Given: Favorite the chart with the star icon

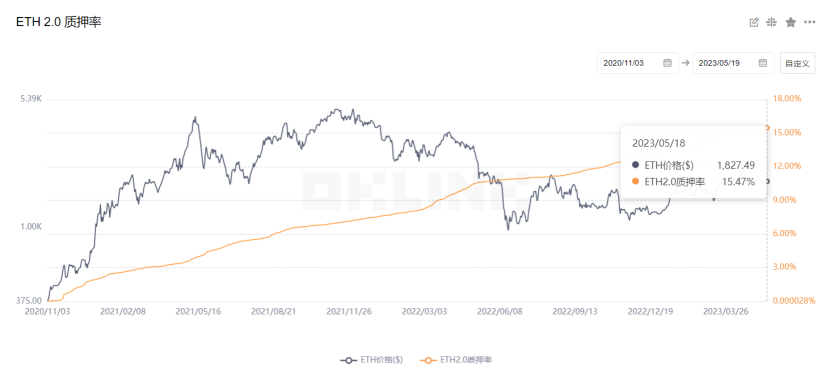Looking at the screenshot, I should [x=790, y=22].
